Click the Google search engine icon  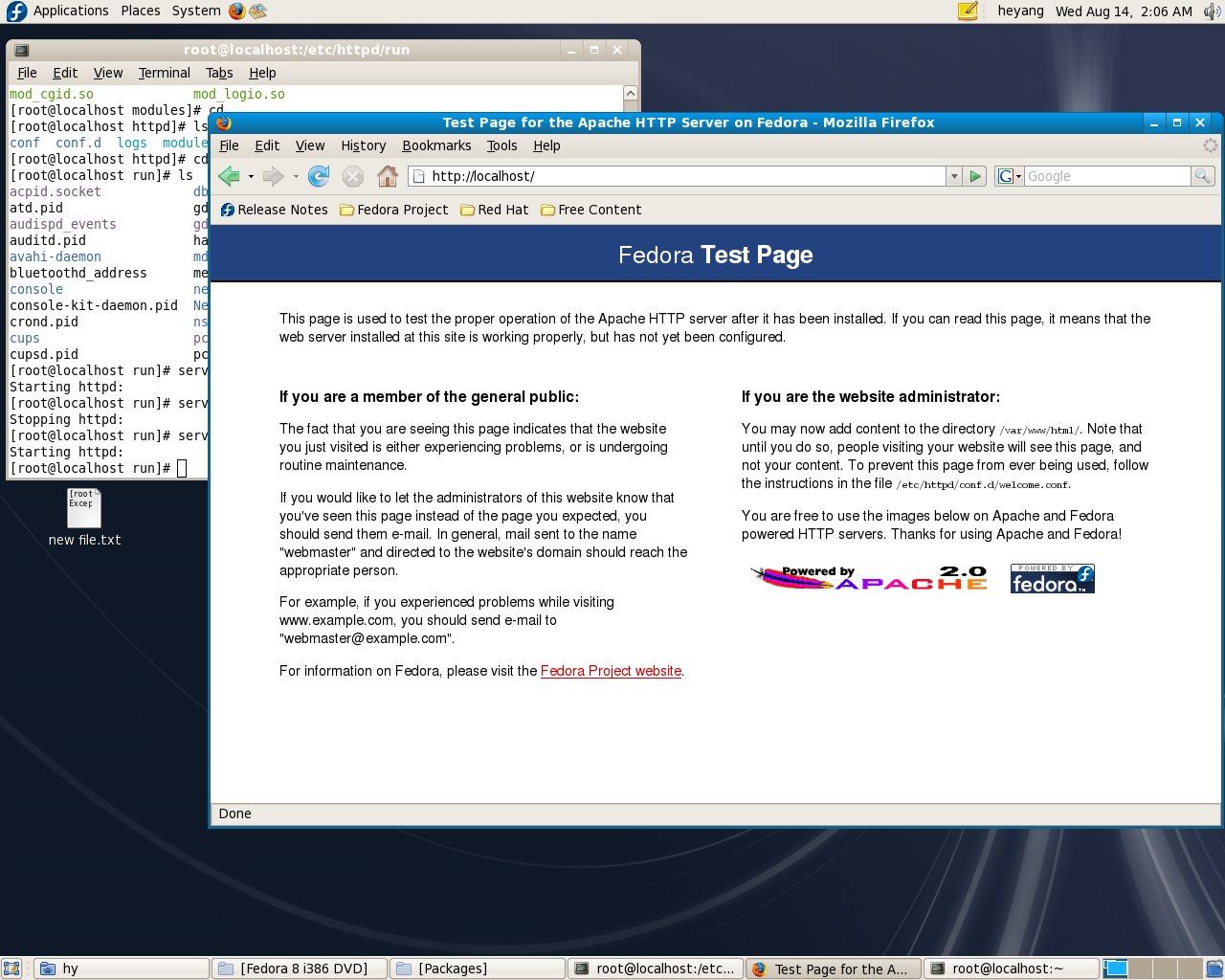coord(1005,176)
